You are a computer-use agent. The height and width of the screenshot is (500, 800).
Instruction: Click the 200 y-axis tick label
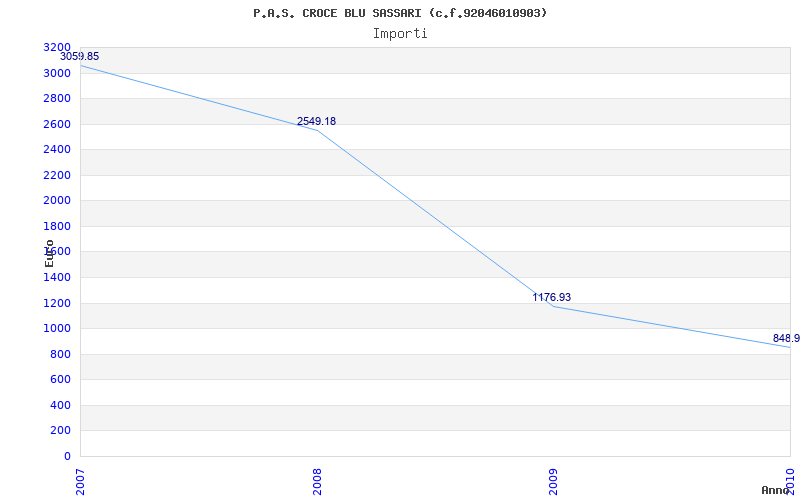(60, 431)
